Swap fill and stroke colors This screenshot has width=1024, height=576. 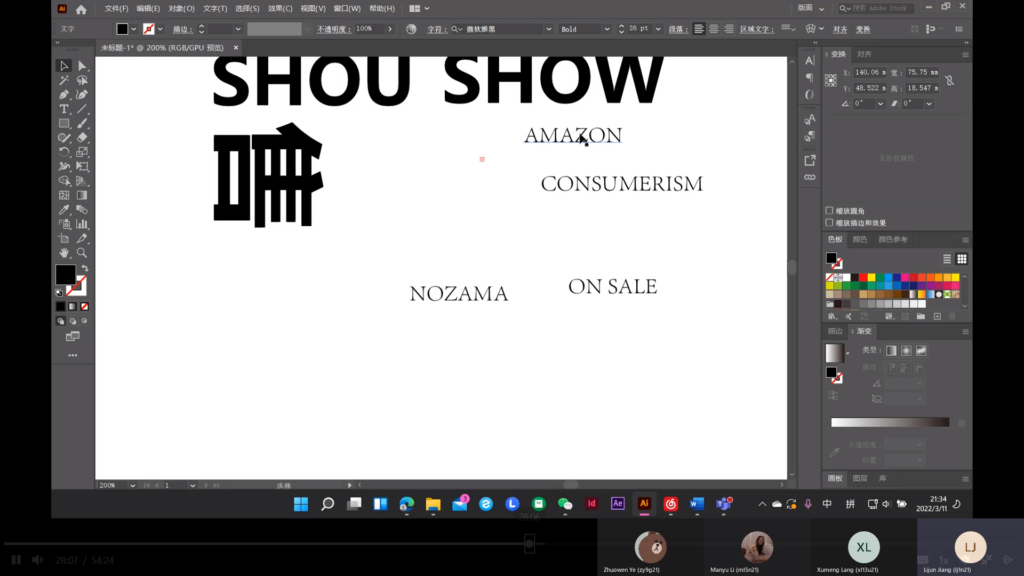pos(85,268)
